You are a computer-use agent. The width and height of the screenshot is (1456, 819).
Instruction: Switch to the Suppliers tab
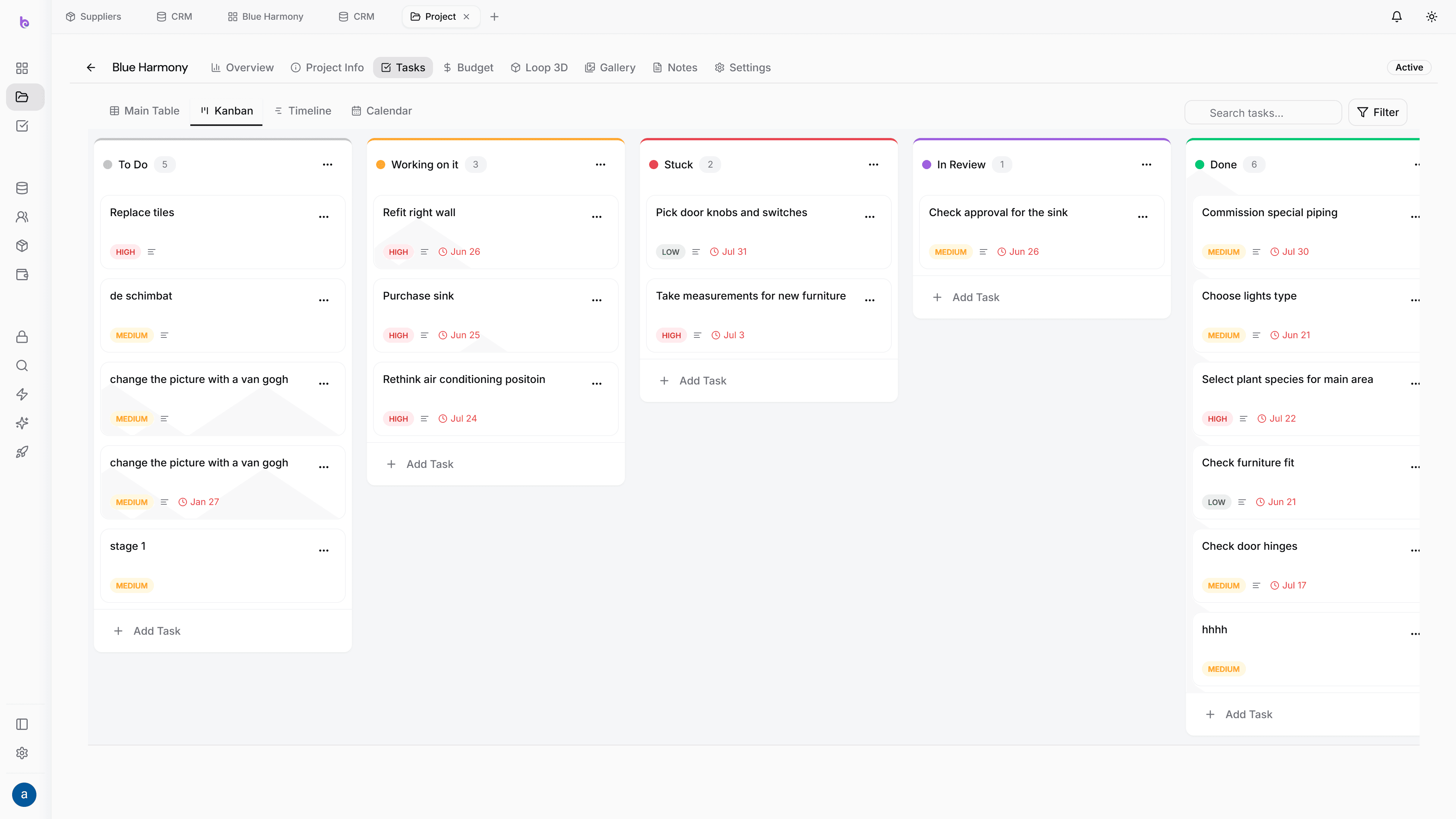93,17
